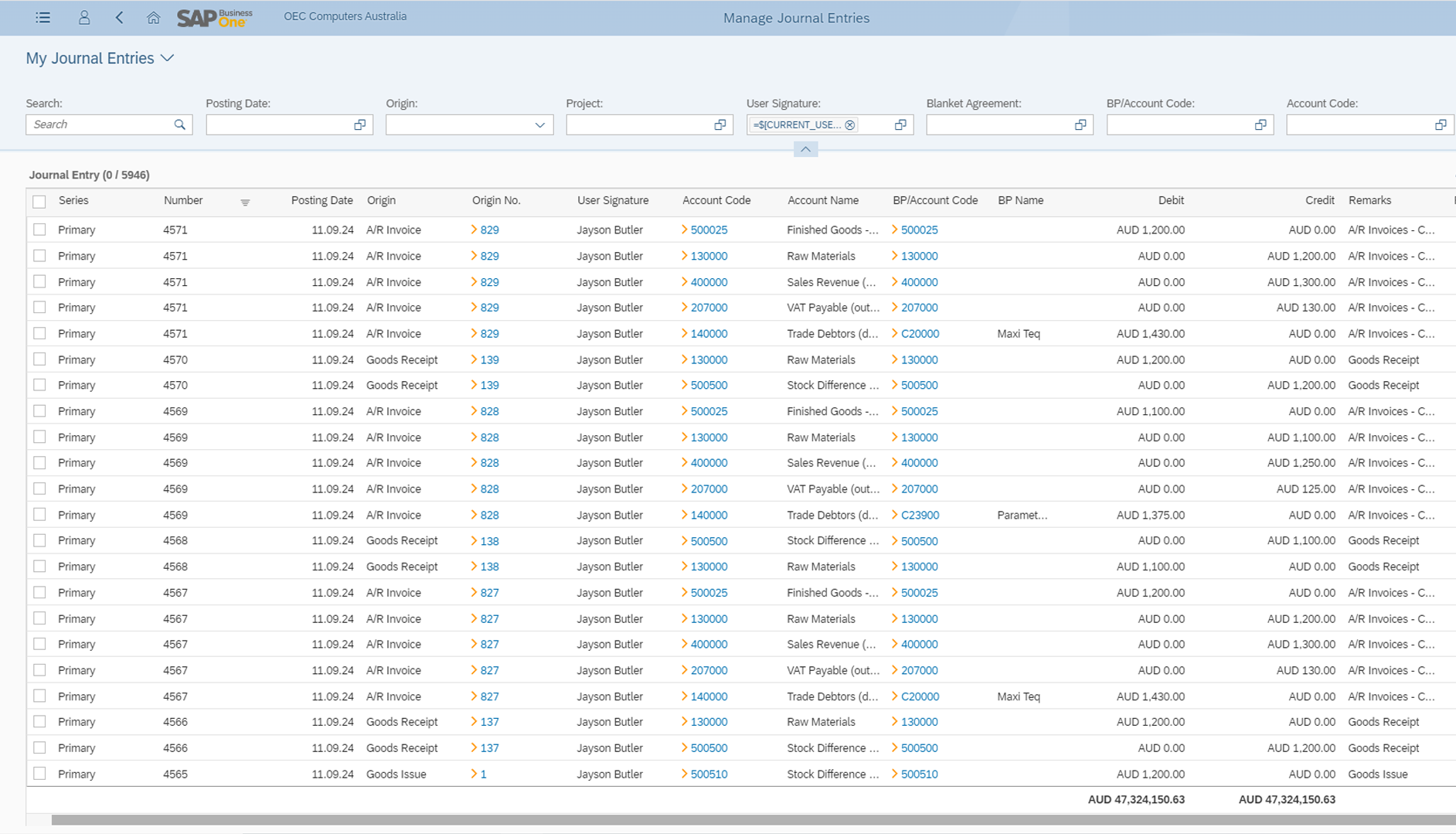Viewport: 1456px width, 834px height.
Task: Click into the Search input field
Action: pos(100,124)
